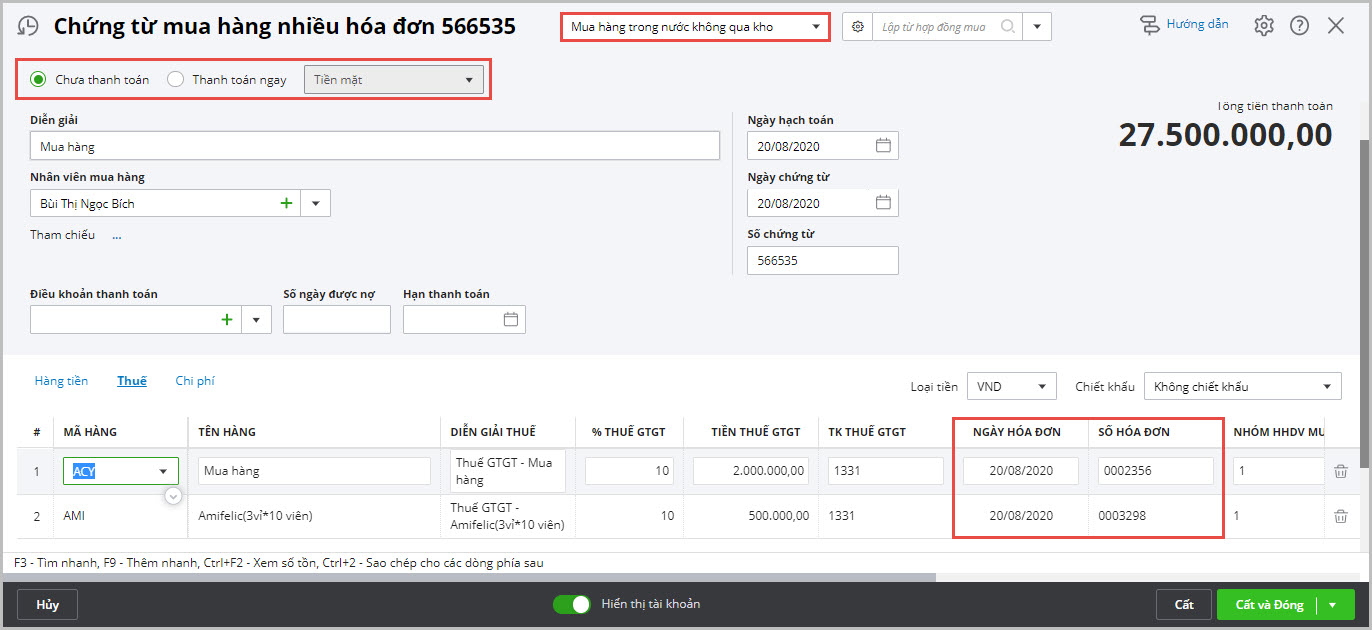Screen dimensions: 1372x630
Task: Toggle Hiển thị tài khoản switch
Action: tap(572, 604)
